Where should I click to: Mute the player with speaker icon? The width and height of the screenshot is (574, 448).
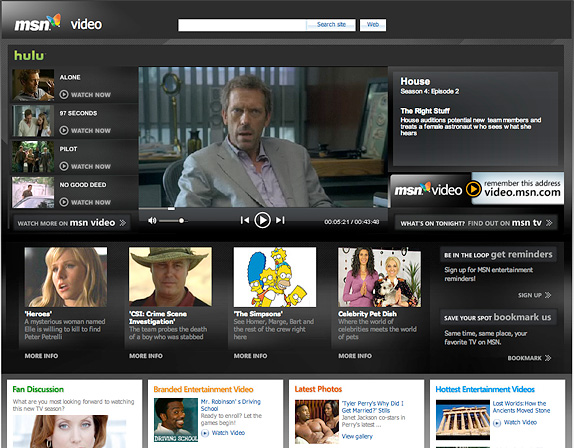point(152,220)
